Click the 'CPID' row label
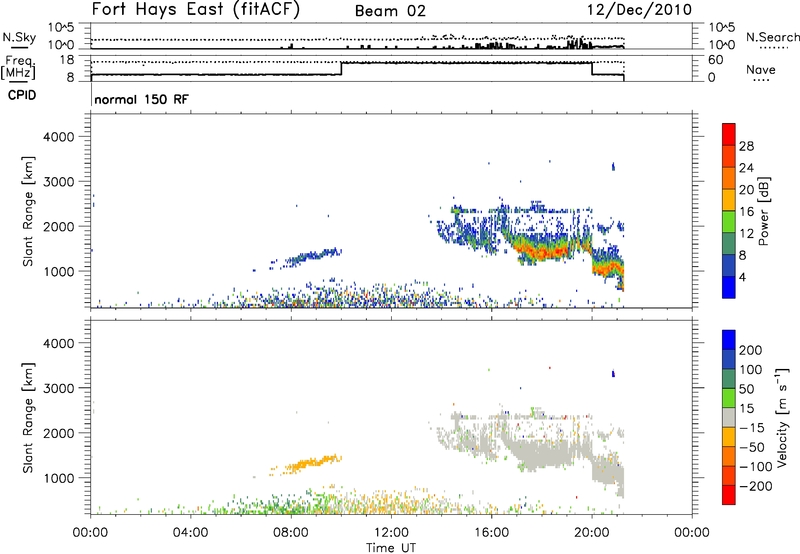This screenshot has width=800, height=554. click(x=22, y=95)
